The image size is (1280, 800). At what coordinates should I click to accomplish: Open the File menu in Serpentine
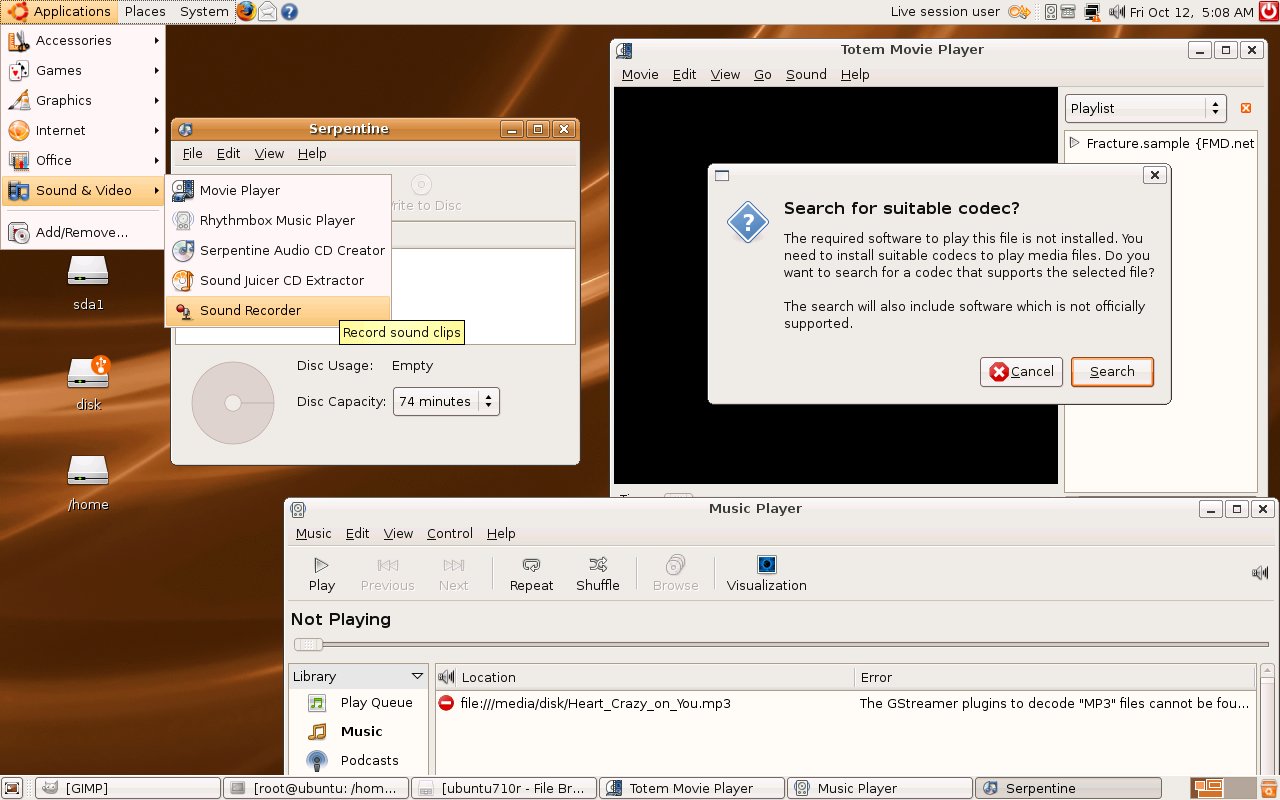tap(192, 153)
